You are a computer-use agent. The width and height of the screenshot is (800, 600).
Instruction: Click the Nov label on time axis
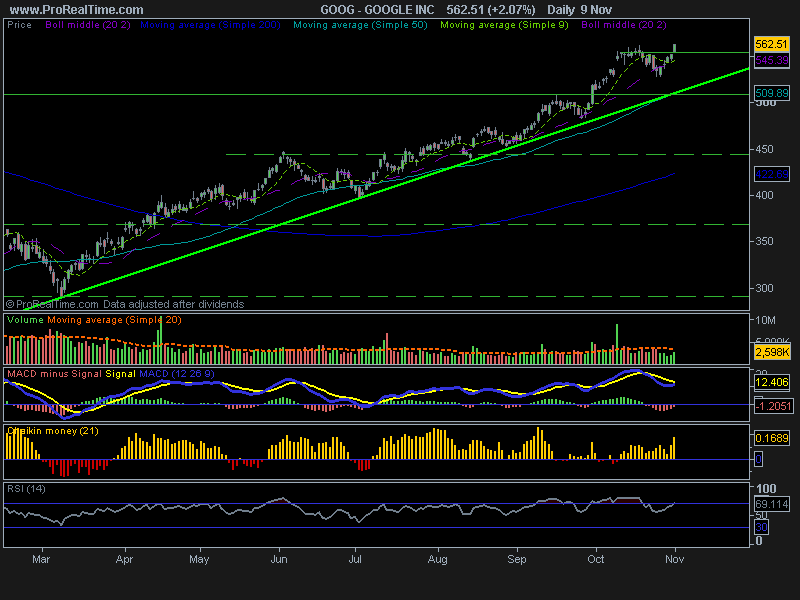(674, 559)
